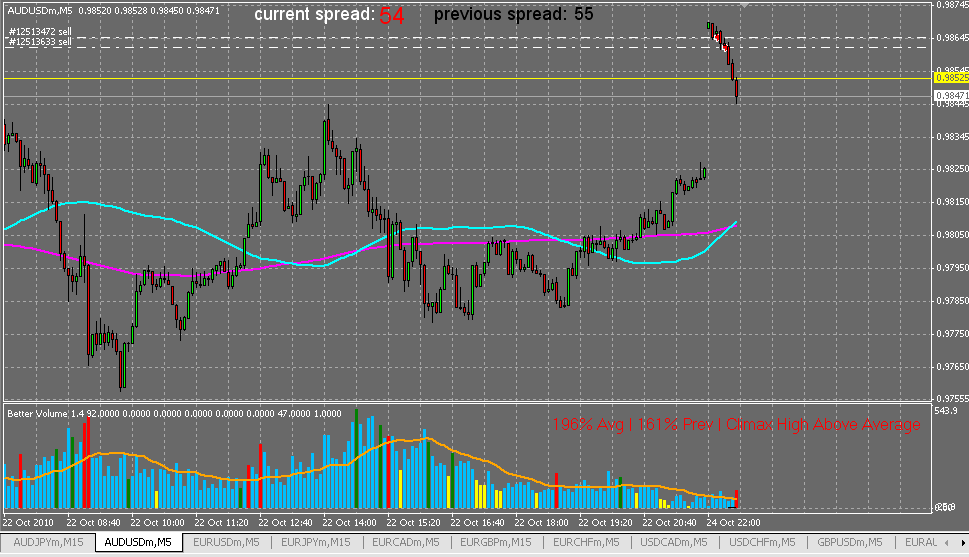Click the yellow 0.98525 price label

click(951, 78)
